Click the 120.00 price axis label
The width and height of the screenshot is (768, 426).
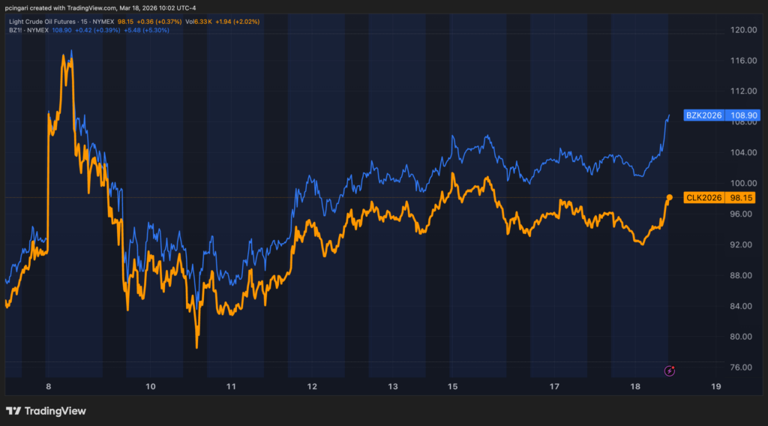744,30
